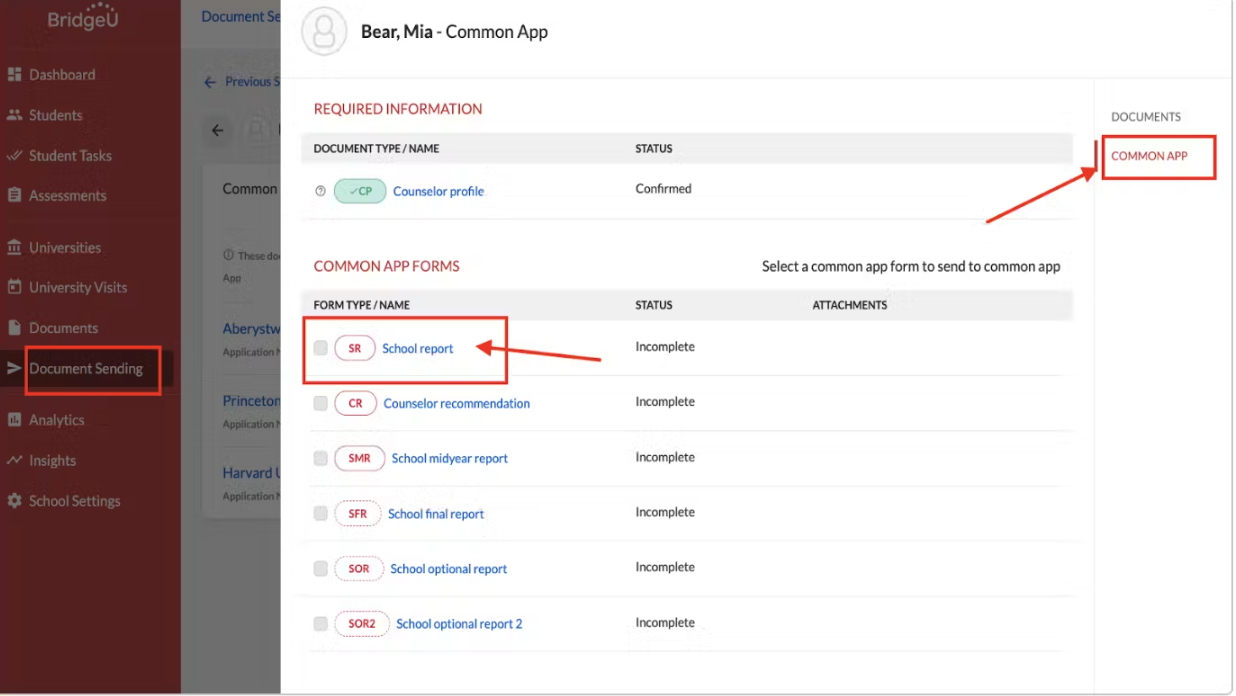Image resolution: width=1236 pixels, height=696 pixels.
Task: Click School final report's Incomplete status
Action: click(x=665, y=512)
